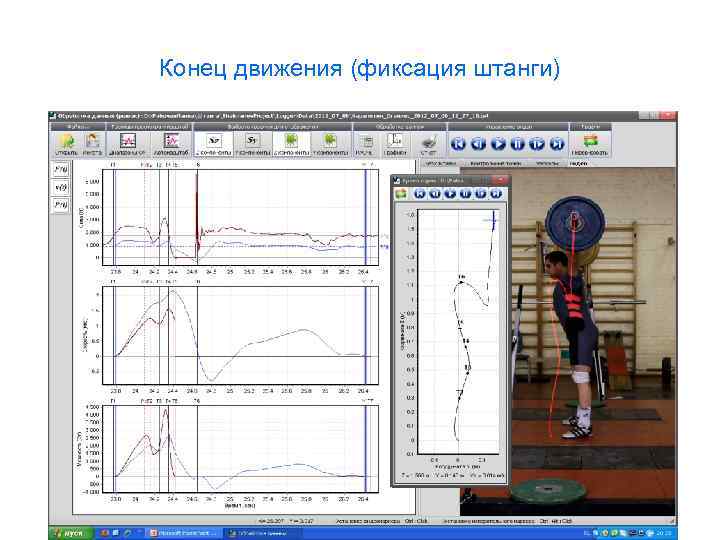Viewport: 720px width, 540px height.
Task: Play the video from main toolbar
Action: 498,144
